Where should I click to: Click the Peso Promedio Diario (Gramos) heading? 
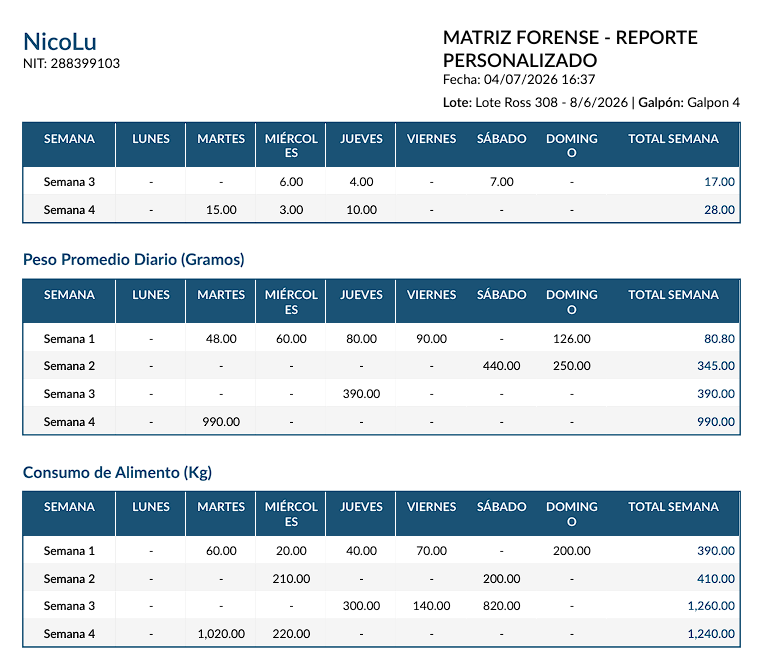[x=134, y=260]
